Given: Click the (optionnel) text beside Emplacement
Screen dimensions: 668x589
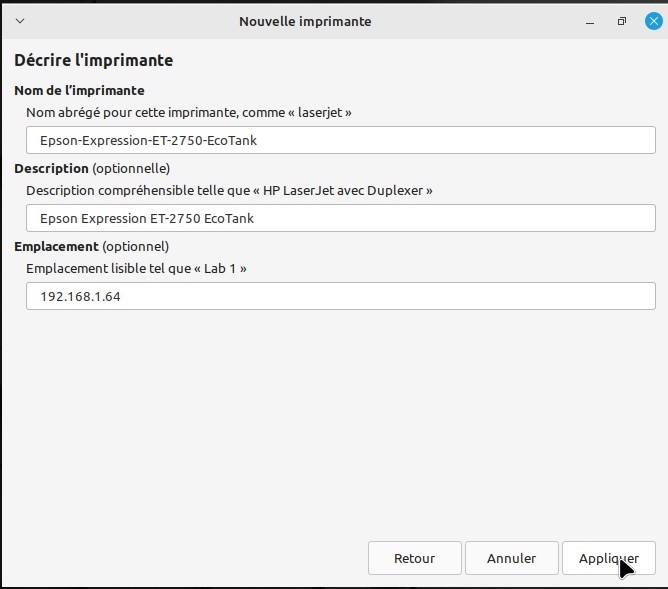Looking at the screenshot, I should 135,247.
